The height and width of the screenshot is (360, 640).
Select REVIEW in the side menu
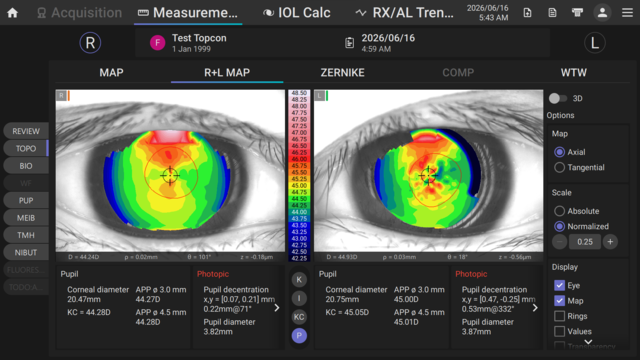(26, 131)
